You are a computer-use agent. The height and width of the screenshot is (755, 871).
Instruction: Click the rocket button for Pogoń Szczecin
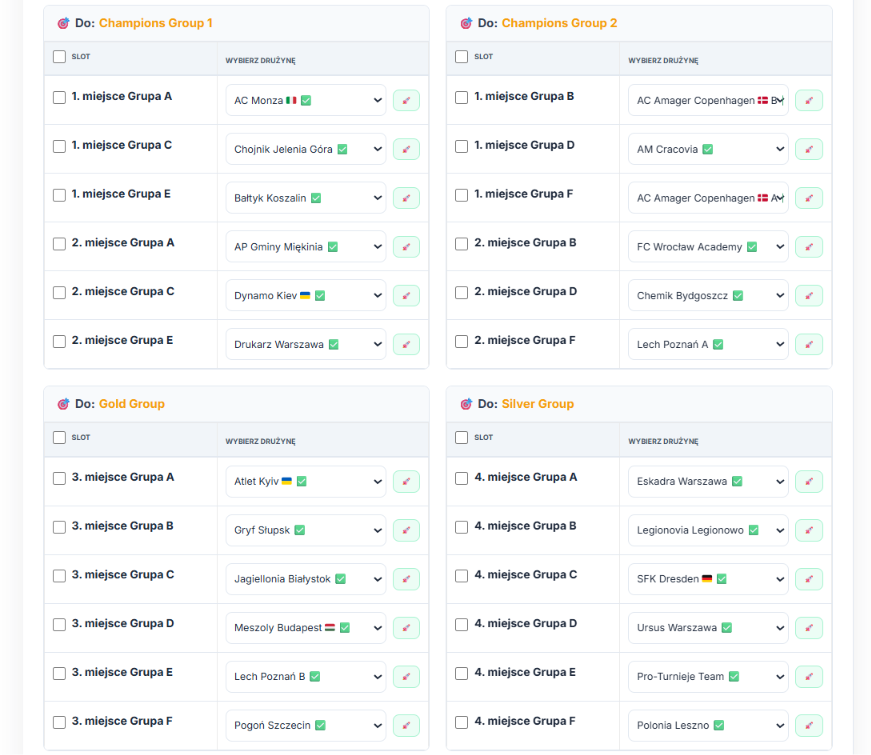(406, 726)
